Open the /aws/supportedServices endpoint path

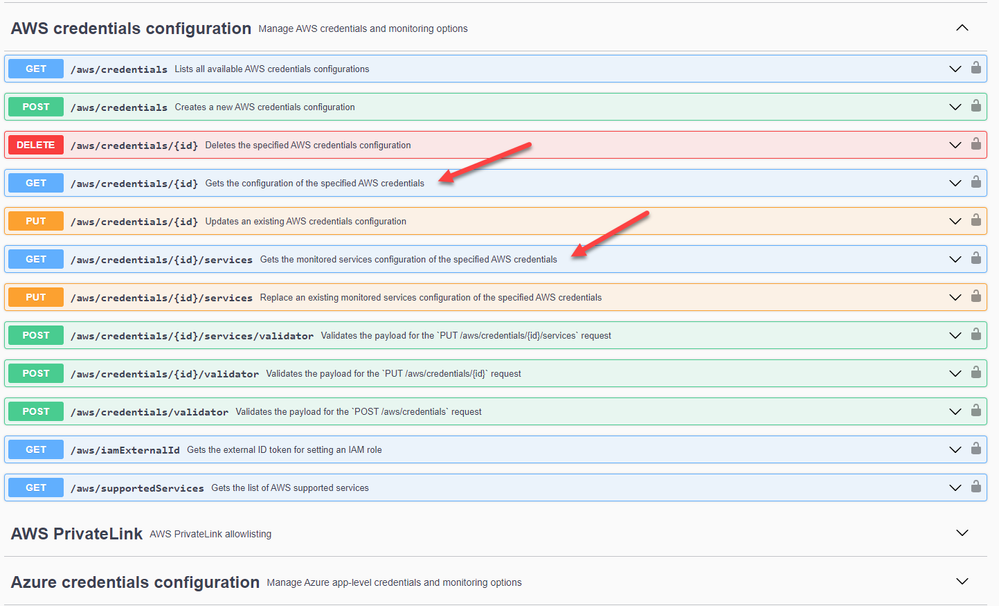click(137, 488)
